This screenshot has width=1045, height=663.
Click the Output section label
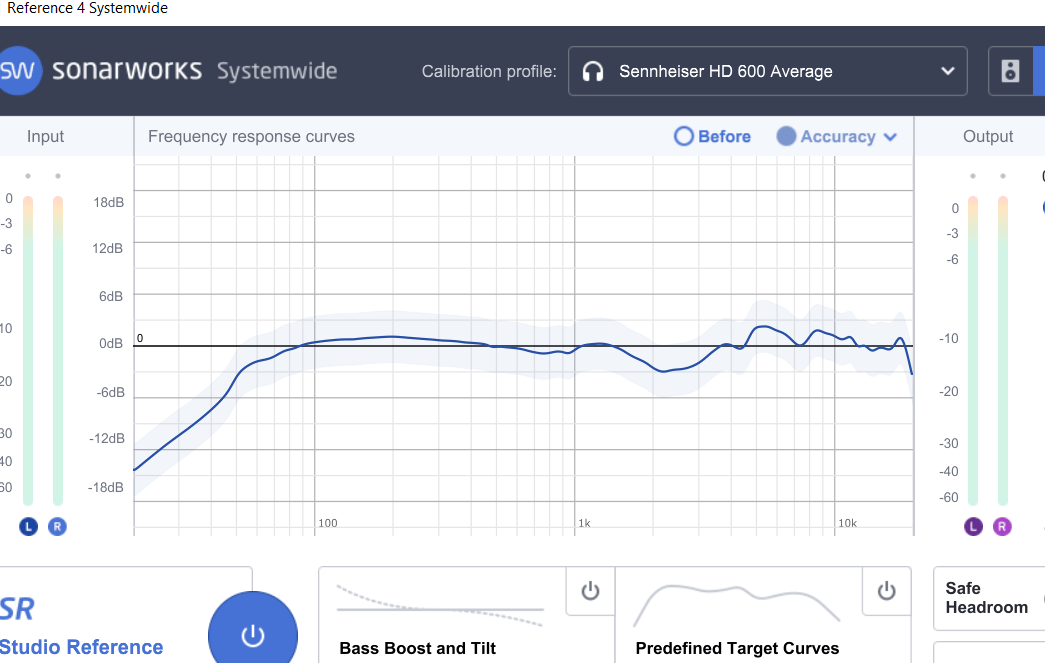(x=988, y=137)
